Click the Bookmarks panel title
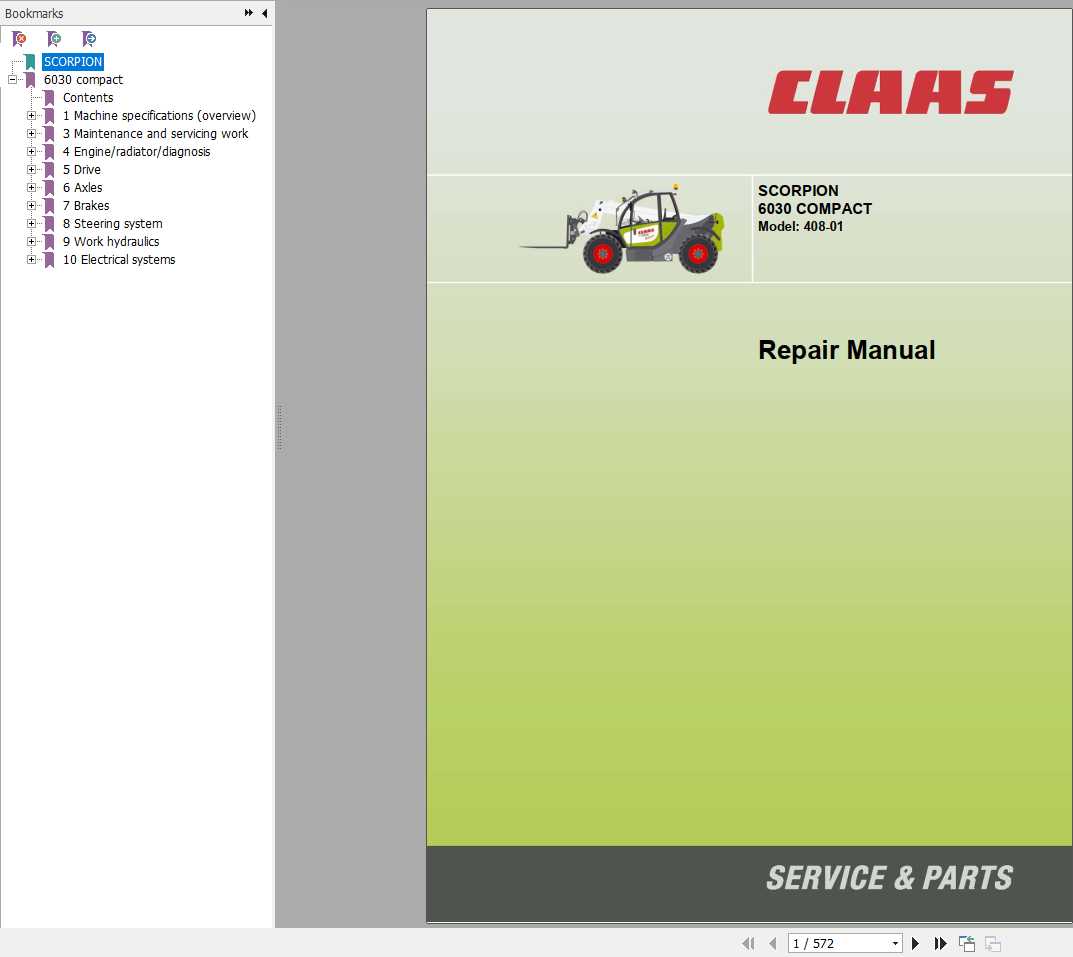 tap(34, 13)
